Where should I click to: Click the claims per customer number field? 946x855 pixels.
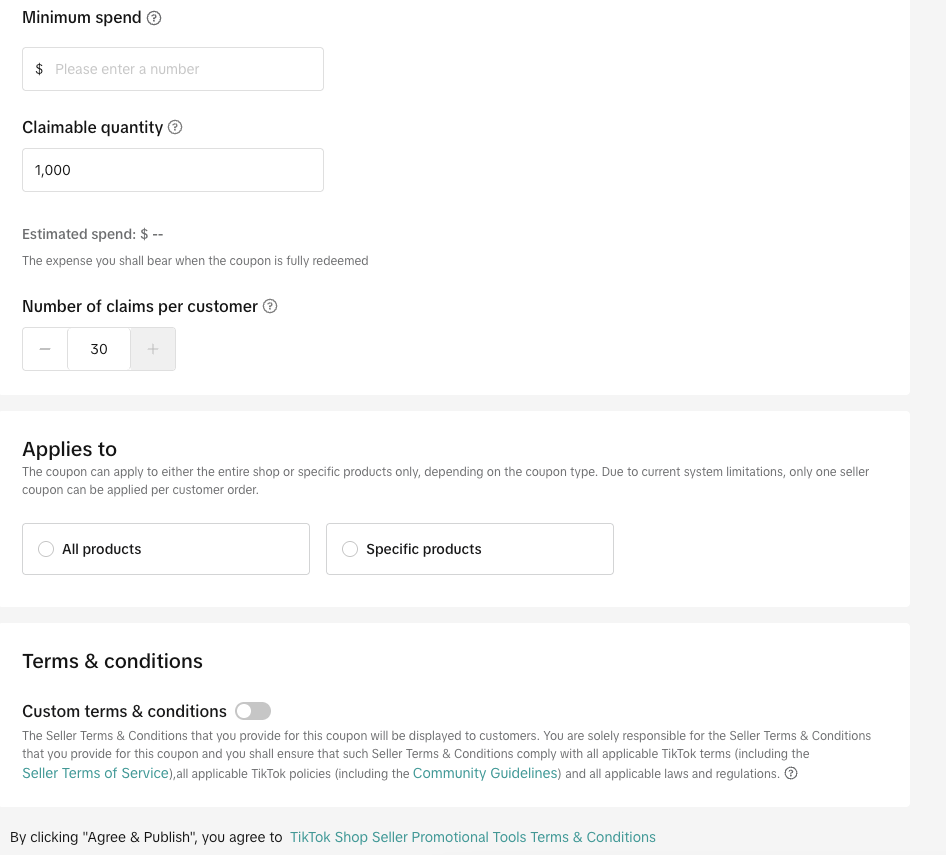click(x=99, y=349)
